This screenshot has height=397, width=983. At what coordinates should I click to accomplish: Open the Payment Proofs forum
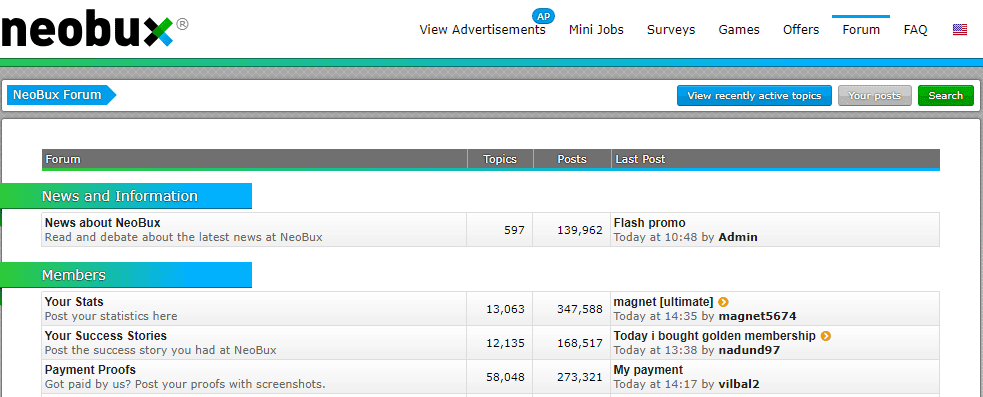(90, 369)
